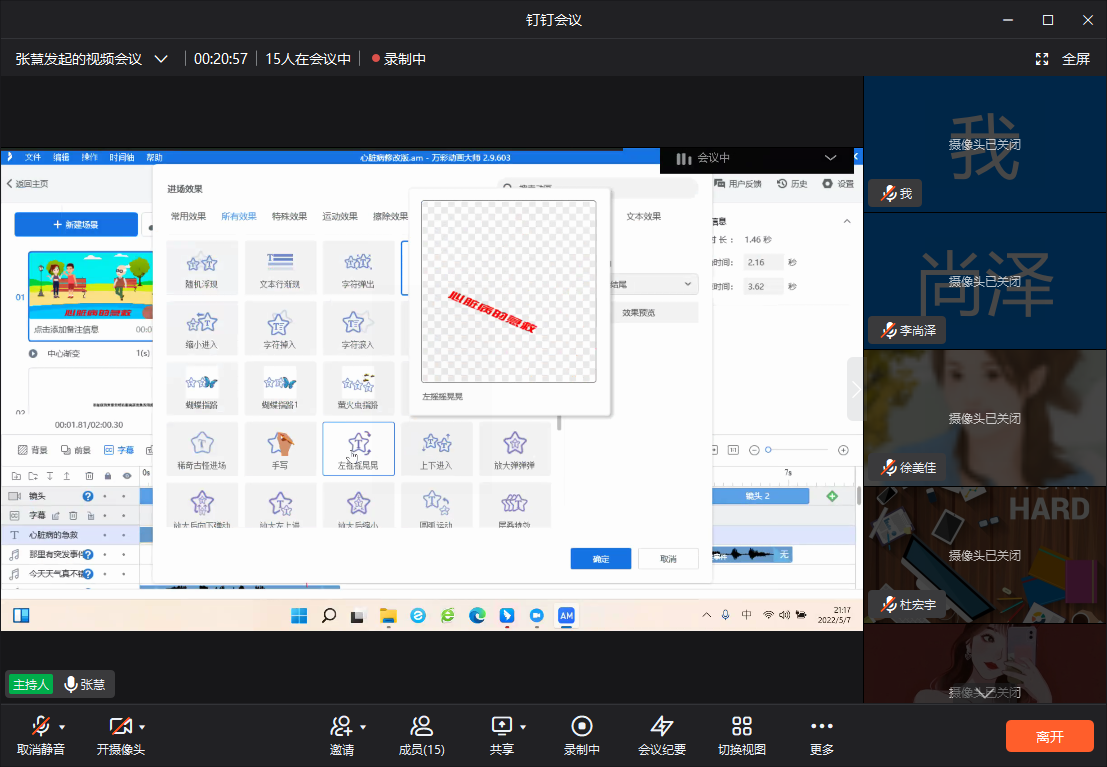
Task: Click the switch view (切换视图) icon
Action: (x=741, y=726)
